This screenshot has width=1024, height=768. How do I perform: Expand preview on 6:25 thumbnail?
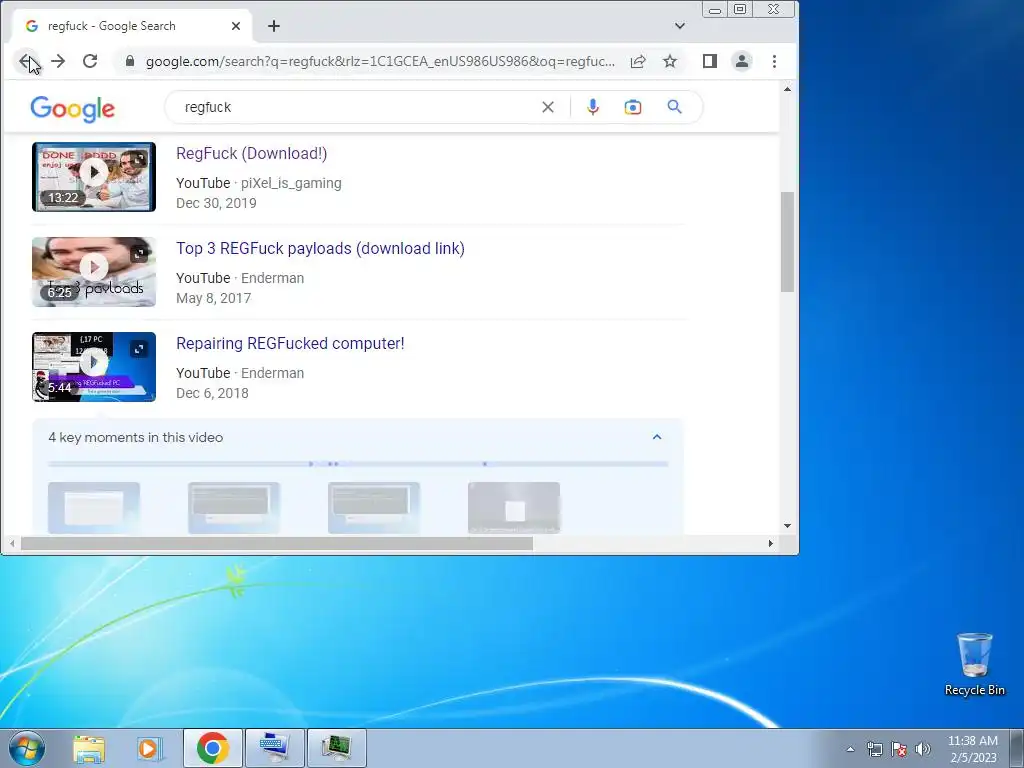coord(139,254)
